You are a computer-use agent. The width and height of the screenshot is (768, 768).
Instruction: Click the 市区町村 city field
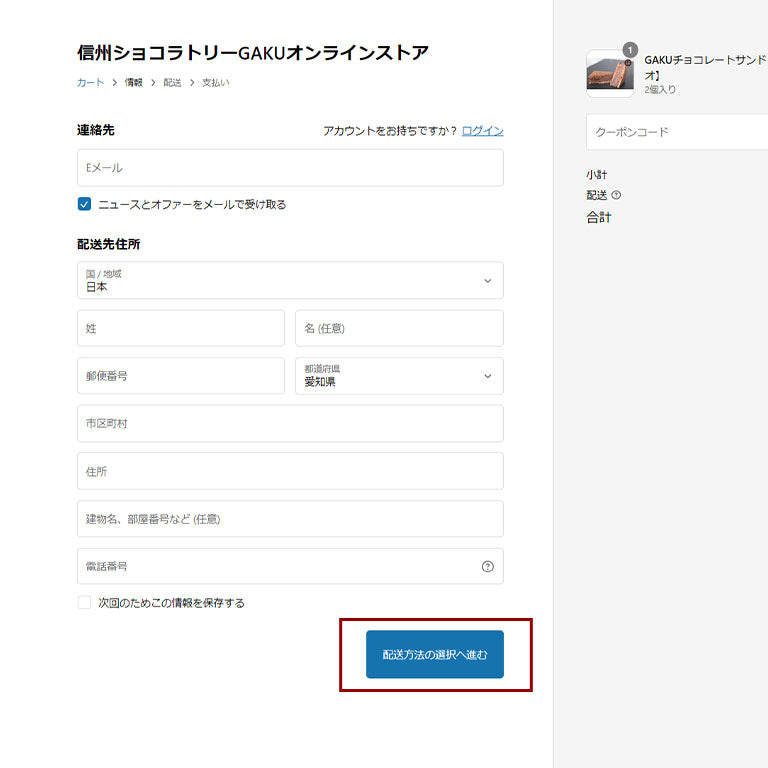pos(290,423)
